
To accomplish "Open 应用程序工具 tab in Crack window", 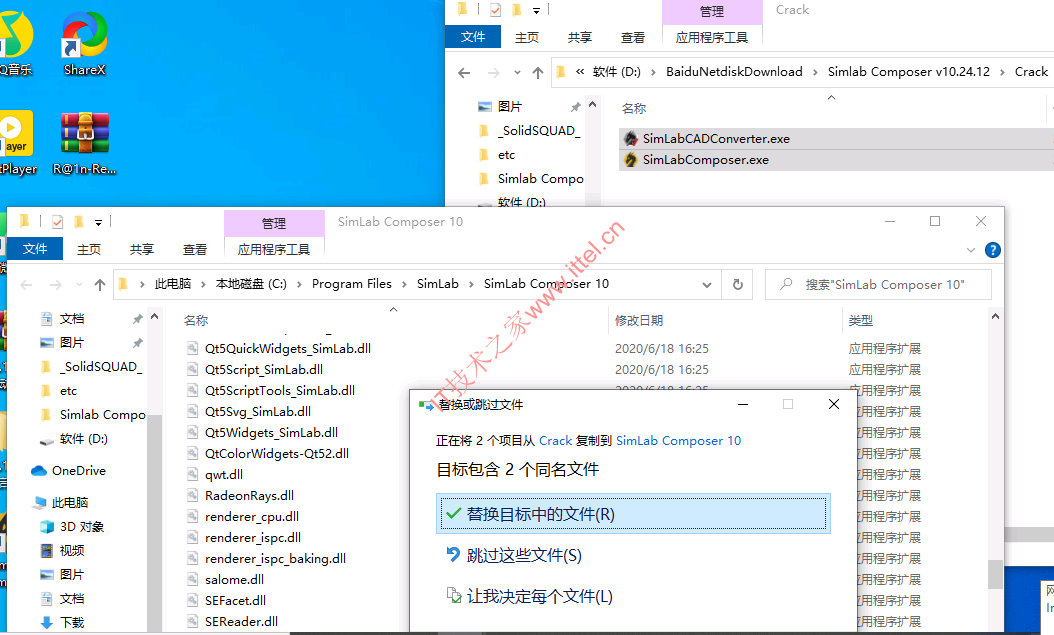I will point(712,37).
